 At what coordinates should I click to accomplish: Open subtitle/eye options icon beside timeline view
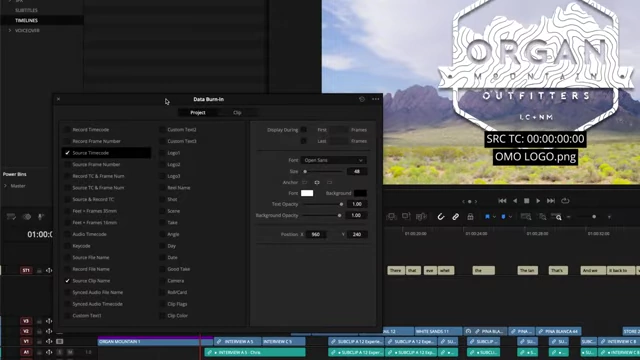click(27, 217)
